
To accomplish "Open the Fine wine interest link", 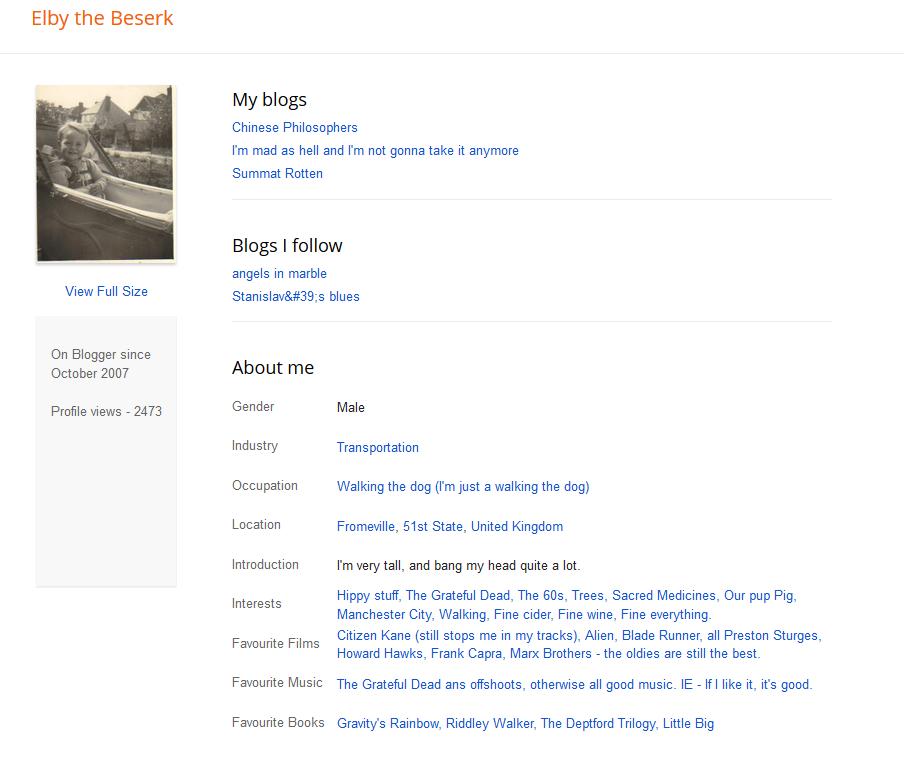I will pos(585,615).
